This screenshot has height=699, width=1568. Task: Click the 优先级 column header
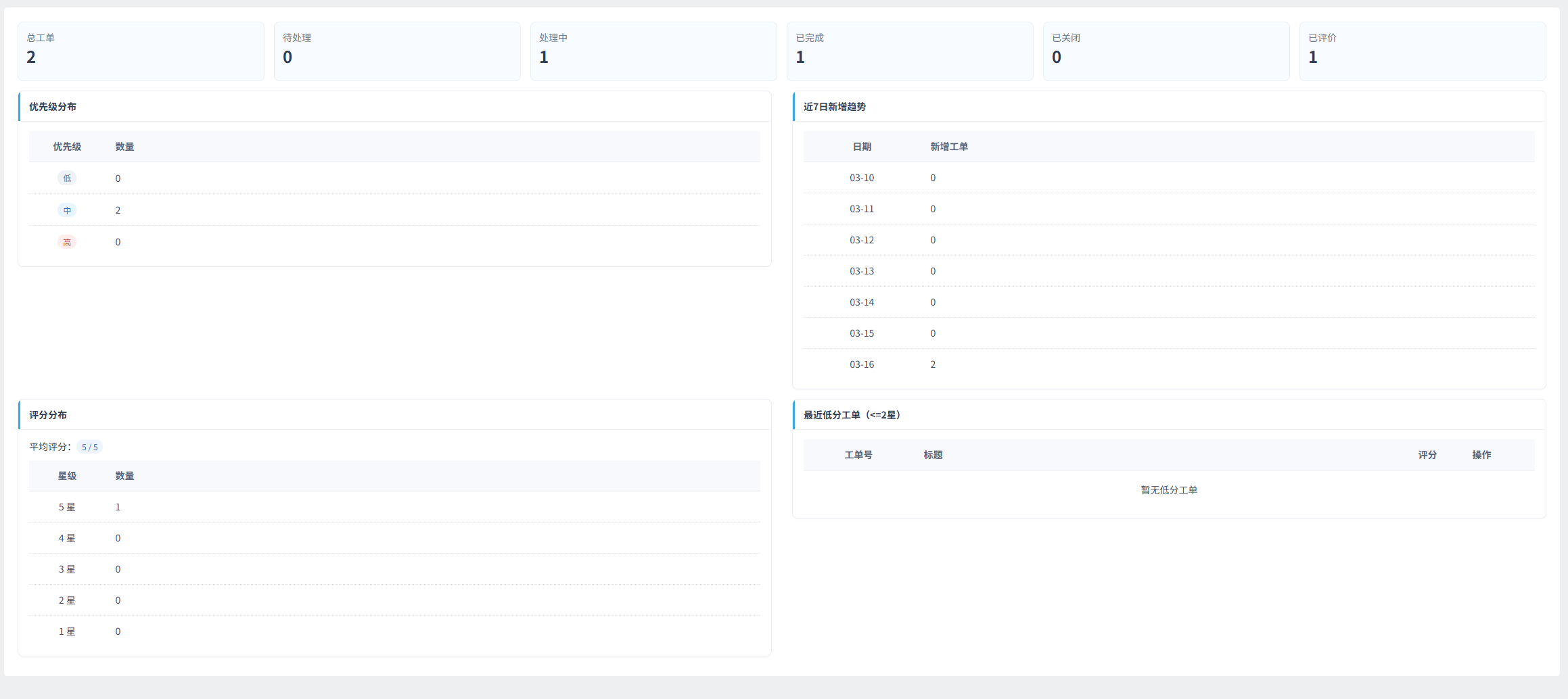tap(67, 147)
